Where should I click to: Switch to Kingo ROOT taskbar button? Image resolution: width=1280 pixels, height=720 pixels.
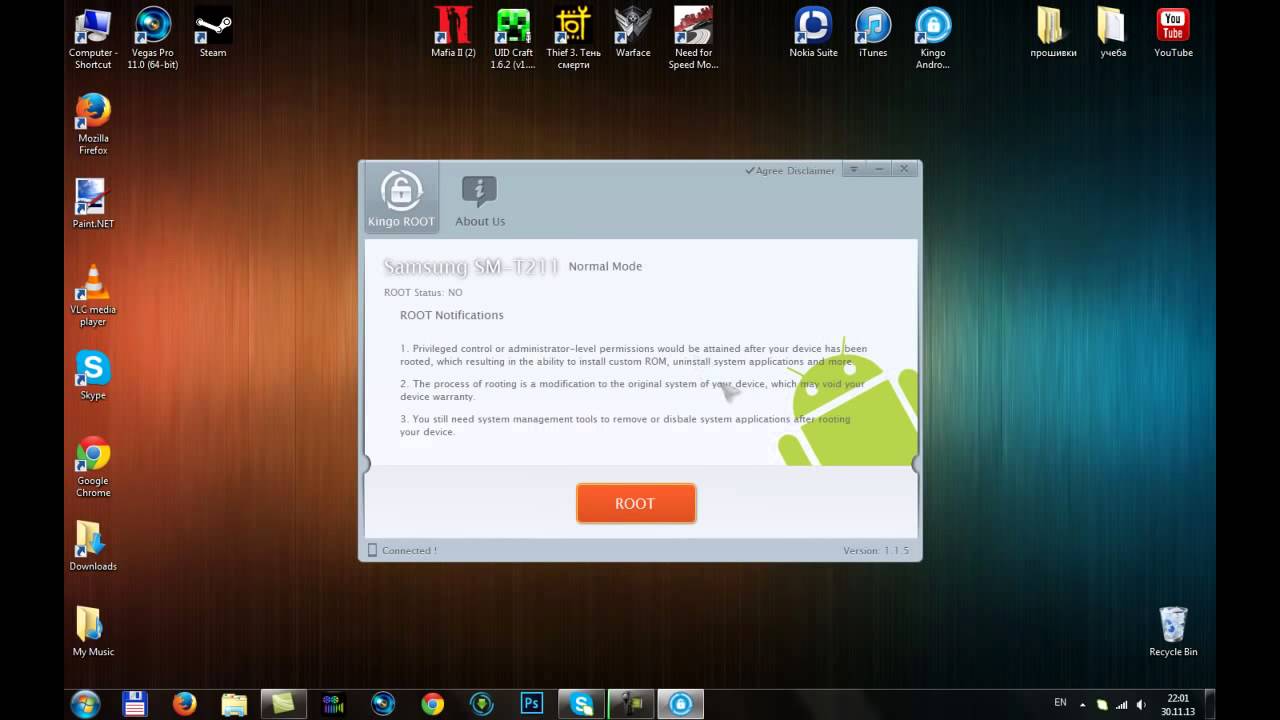click(680, 704)
